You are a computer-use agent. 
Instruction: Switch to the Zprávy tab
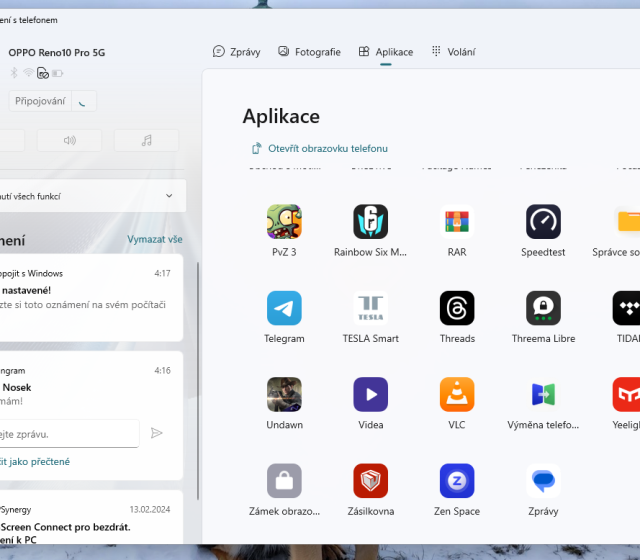click(x=238, y=52)
